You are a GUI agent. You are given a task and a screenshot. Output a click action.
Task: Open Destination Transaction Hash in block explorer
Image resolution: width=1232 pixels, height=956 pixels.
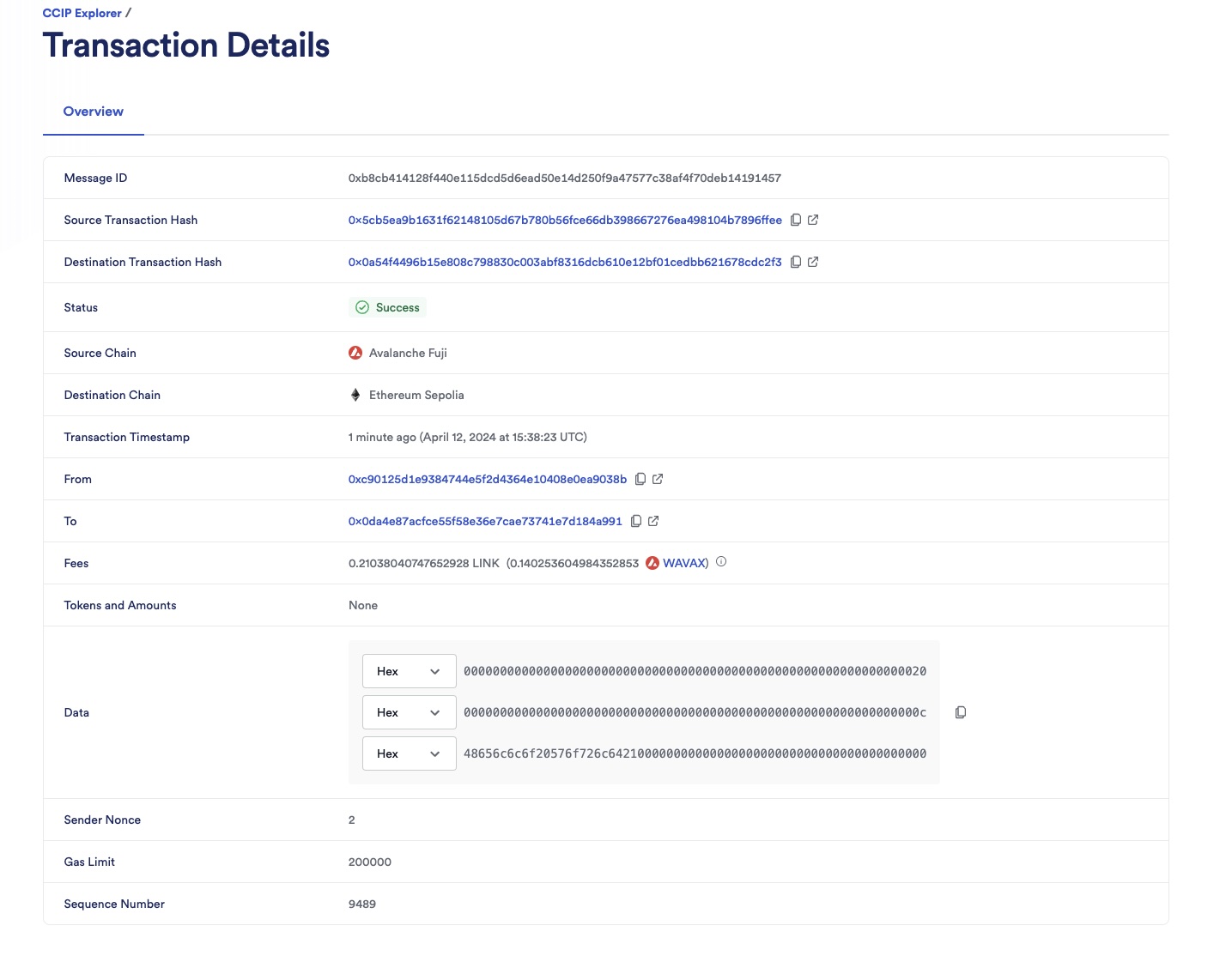(814, 262)
